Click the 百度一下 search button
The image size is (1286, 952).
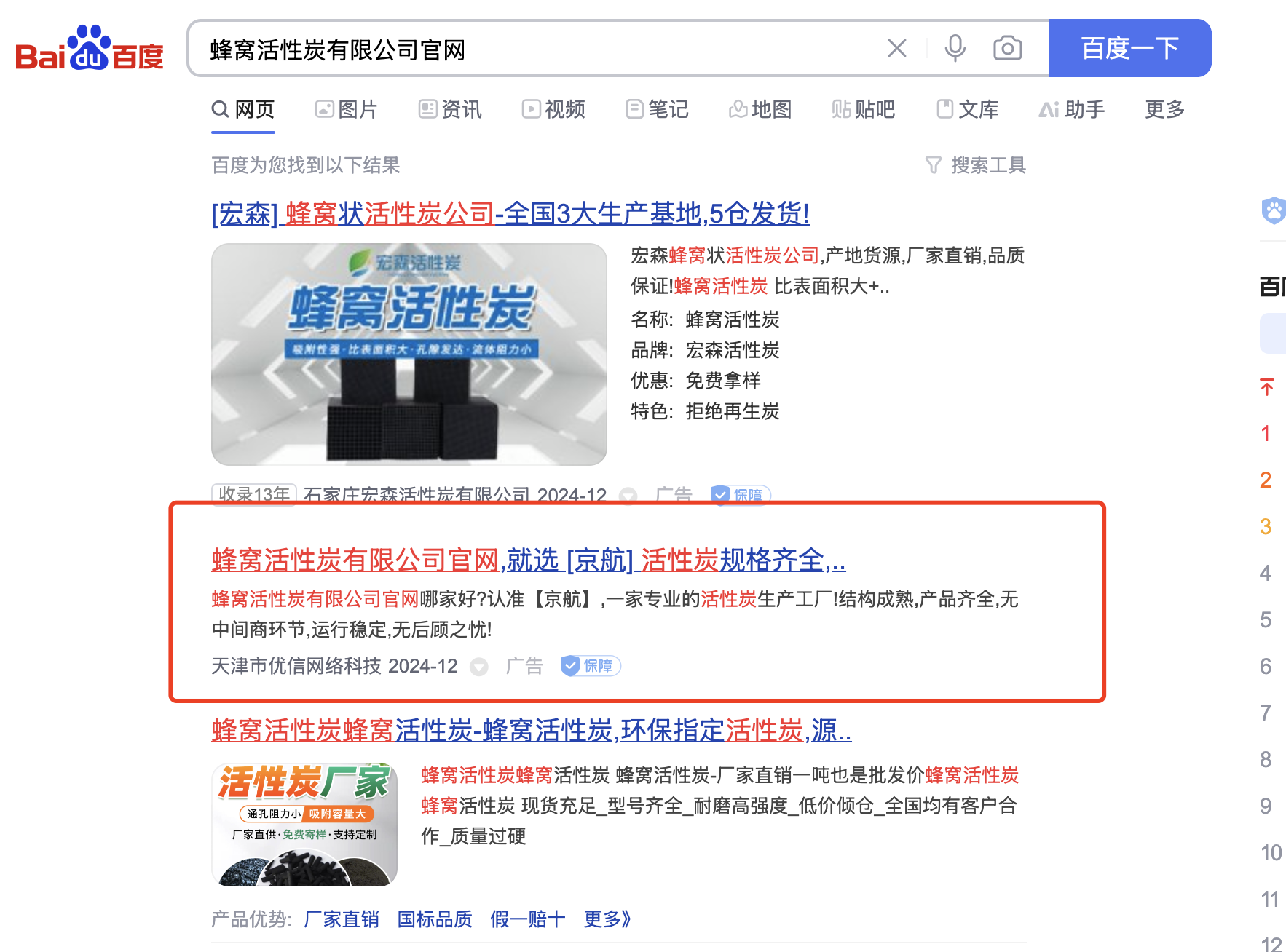click(x=1129, y=48)
